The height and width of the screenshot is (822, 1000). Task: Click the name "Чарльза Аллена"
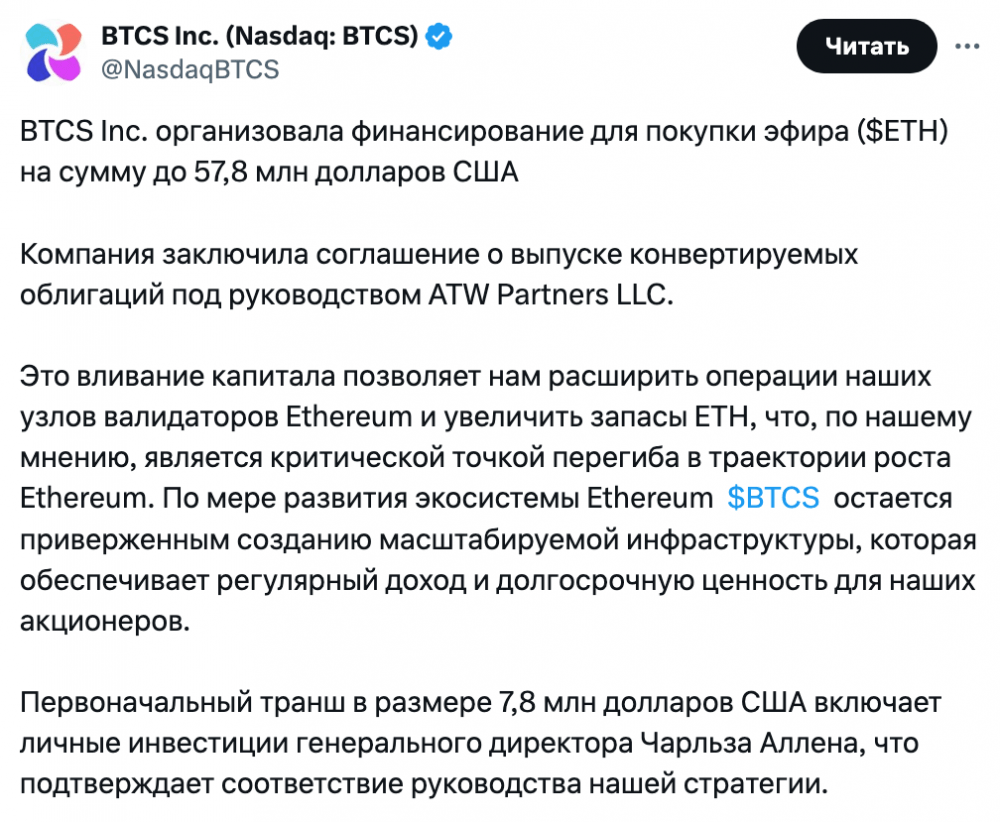tap(753, 743)
